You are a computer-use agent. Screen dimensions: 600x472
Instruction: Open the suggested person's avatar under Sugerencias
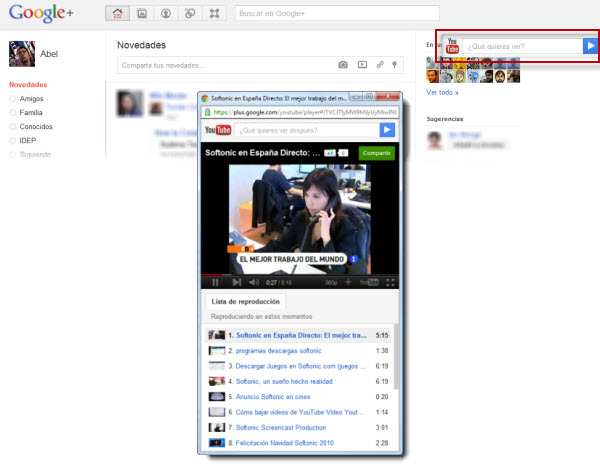point(434,140)
